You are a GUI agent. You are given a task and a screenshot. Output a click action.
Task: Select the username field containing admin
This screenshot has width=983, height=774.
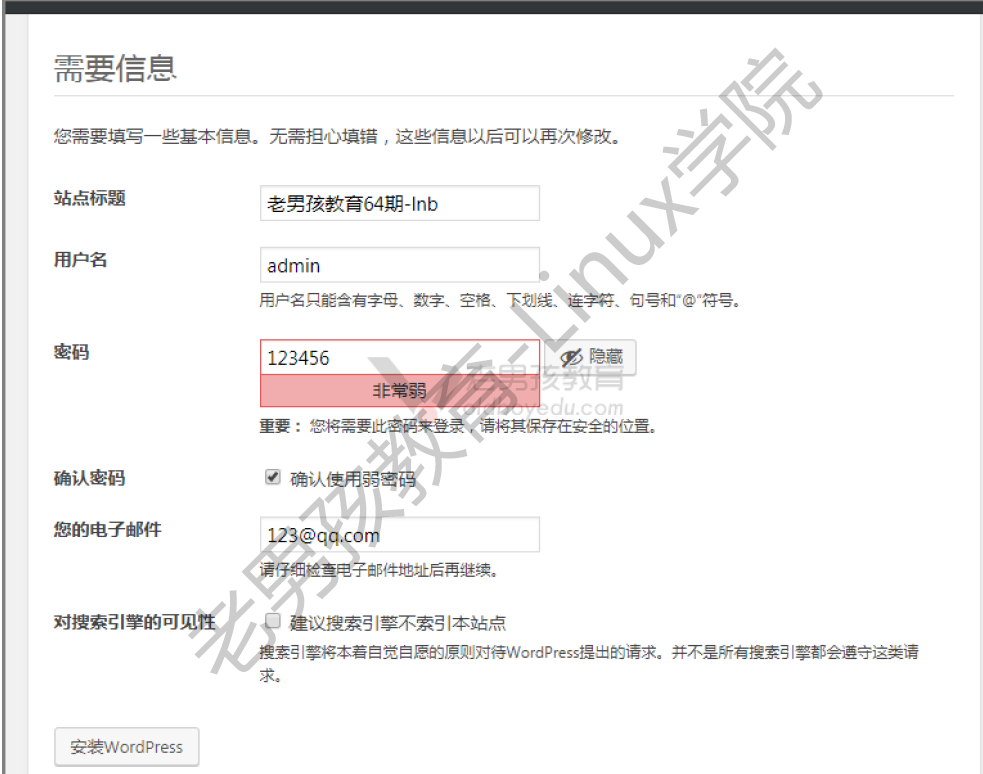coord(400,265)
